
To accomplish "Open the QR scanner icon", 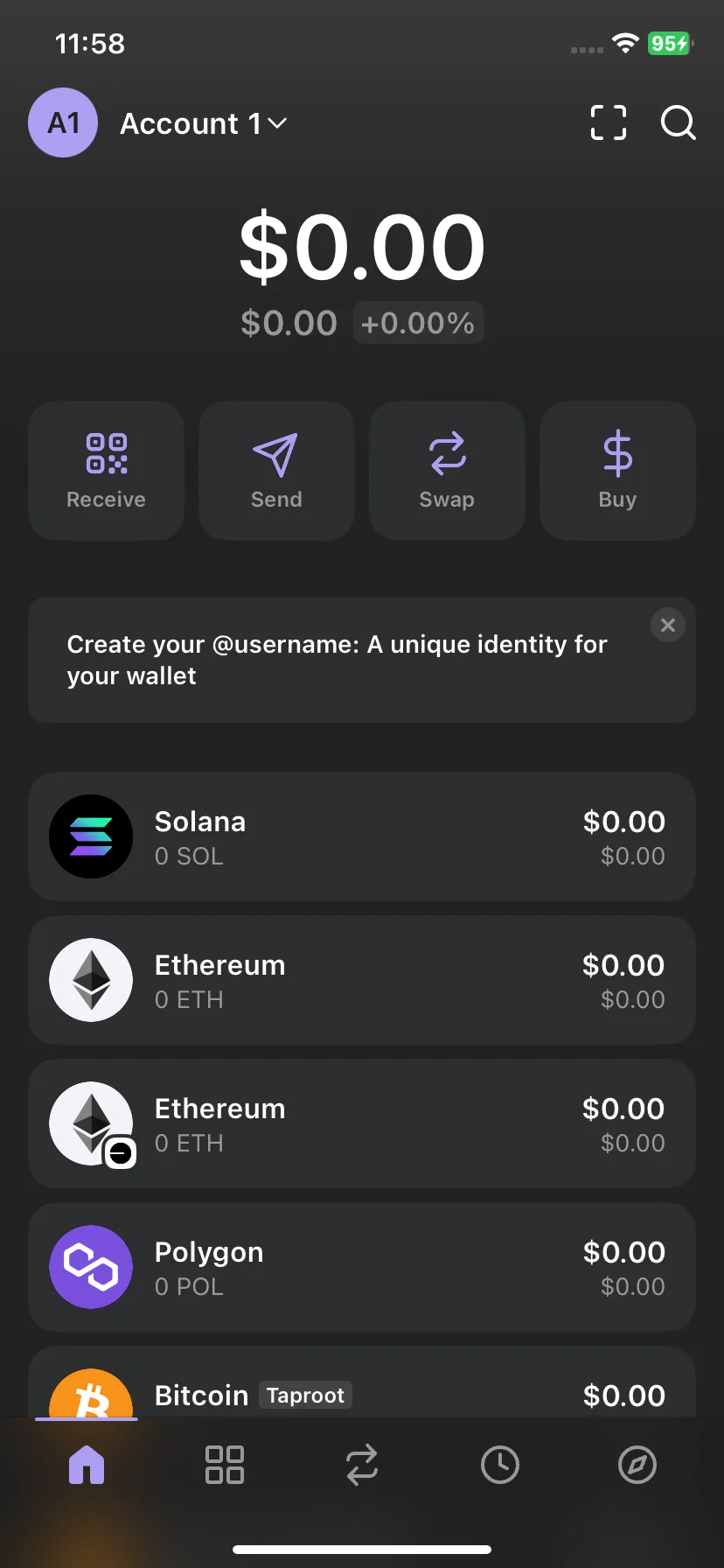I will coord(609,122).
